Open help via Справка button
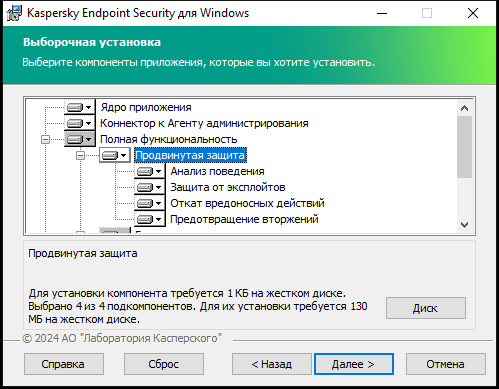This screenshot has width=499, height=389. pyautogui.click(x=64, y=364)
